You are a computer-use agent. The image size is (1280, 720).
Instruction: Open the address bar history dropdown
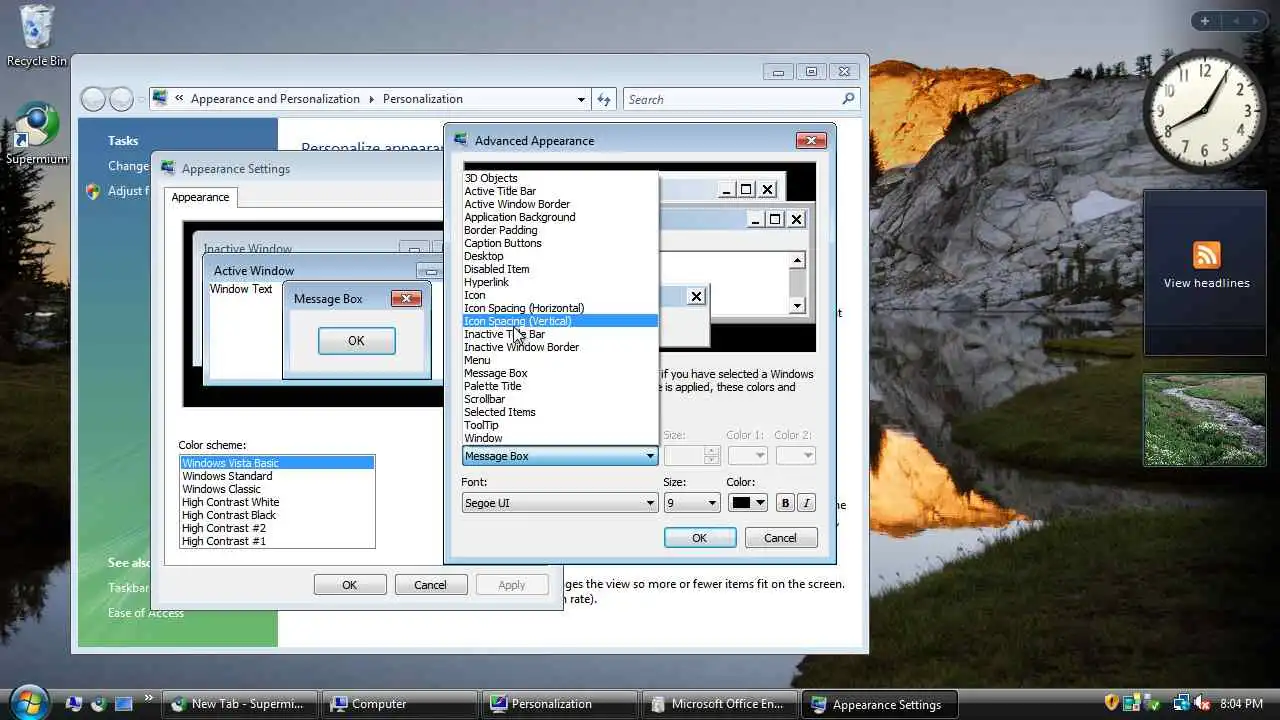point(581,99)
